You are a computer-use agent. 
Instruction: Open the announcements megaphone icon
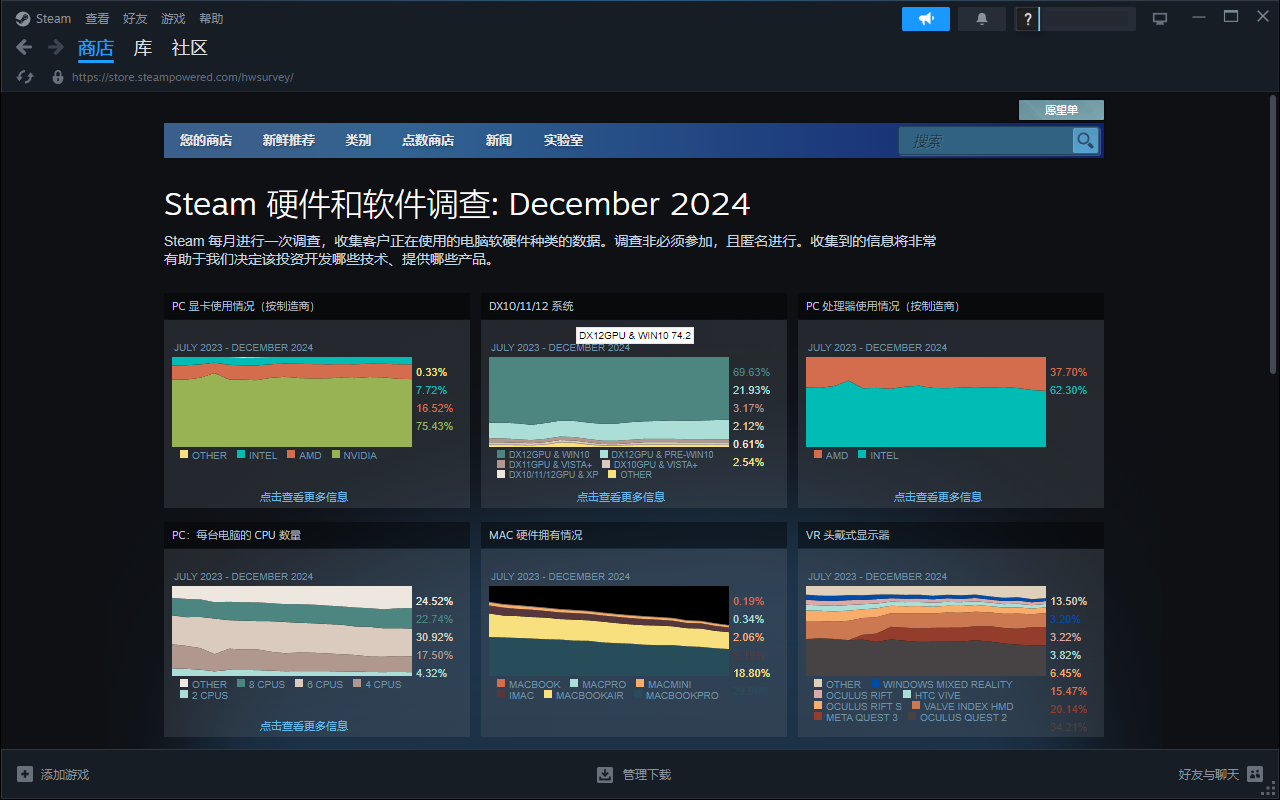click(x=925, y=18)
